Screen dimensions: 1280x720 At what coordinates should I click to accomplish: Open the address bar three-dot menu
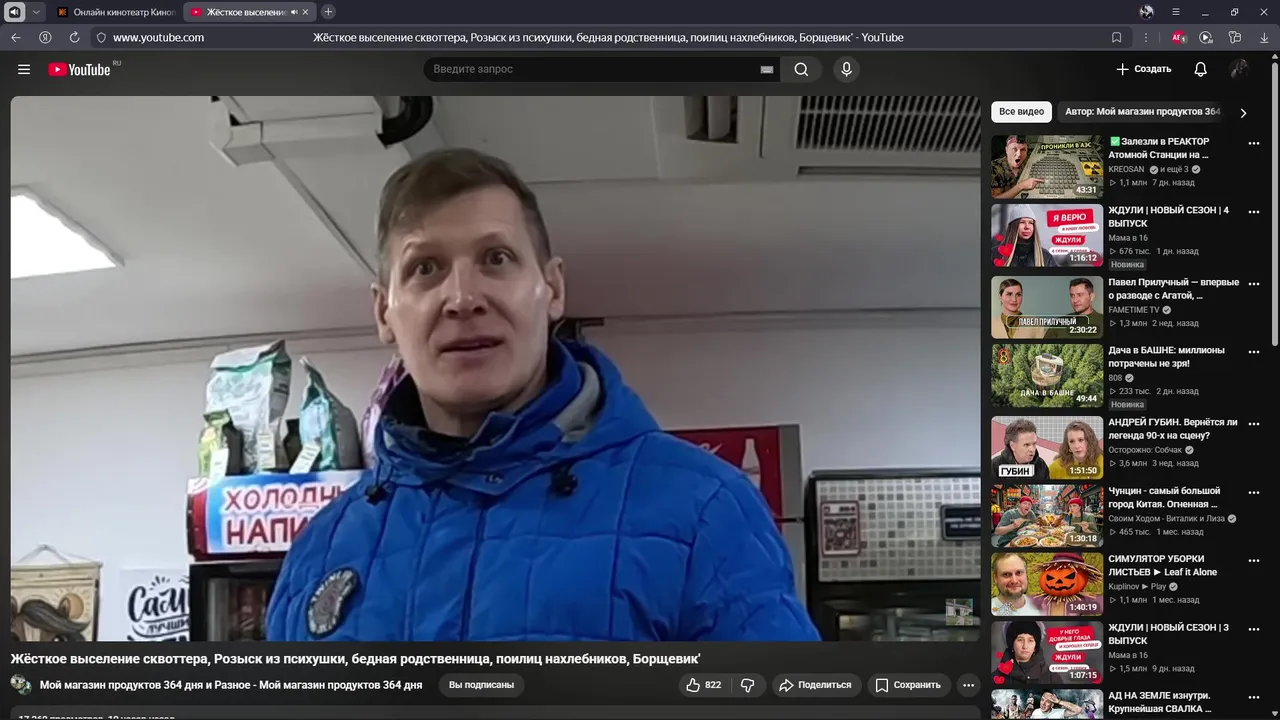1146,37
